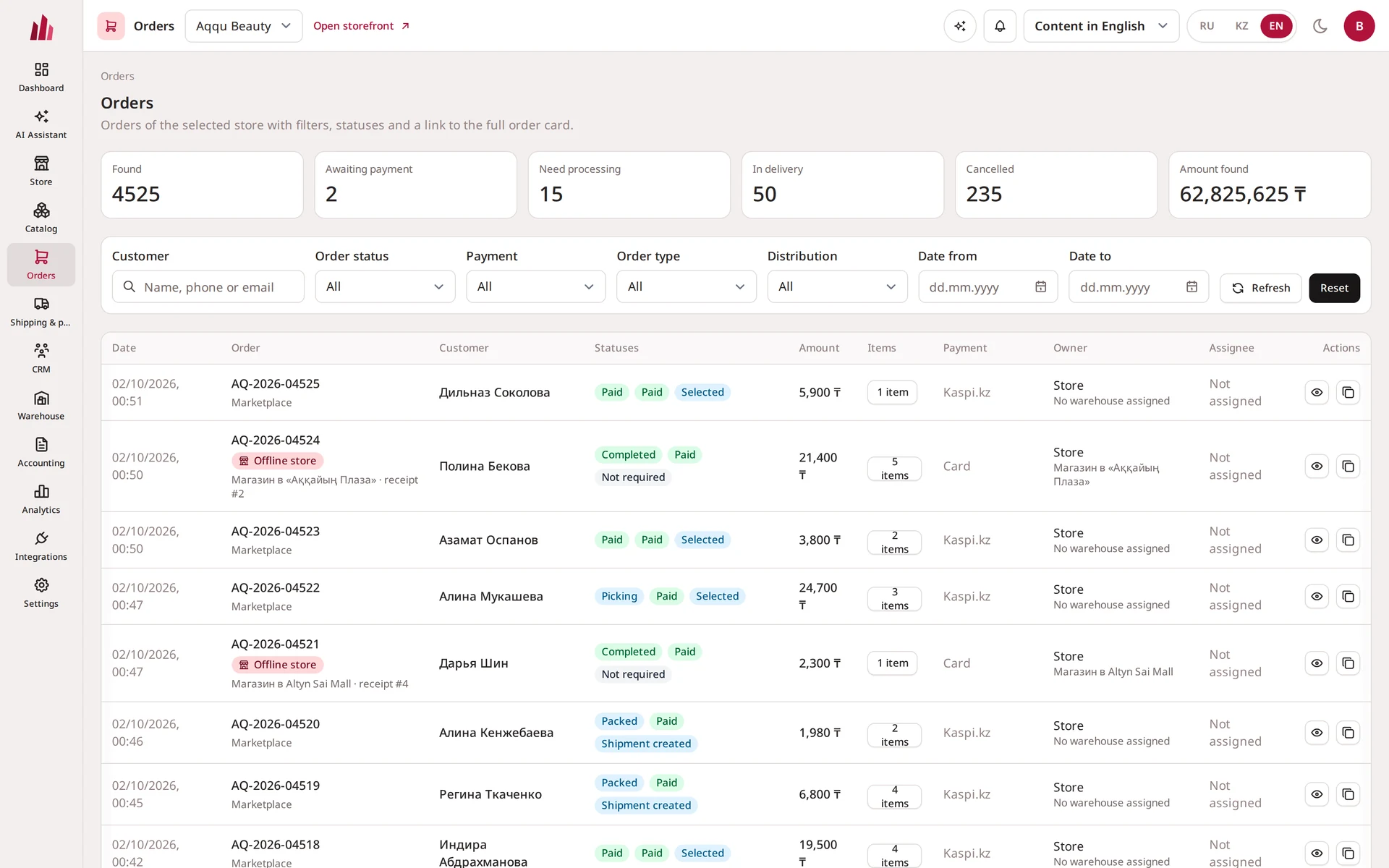Open the Catalog section

pyautogui.click(x=41, y=218)
